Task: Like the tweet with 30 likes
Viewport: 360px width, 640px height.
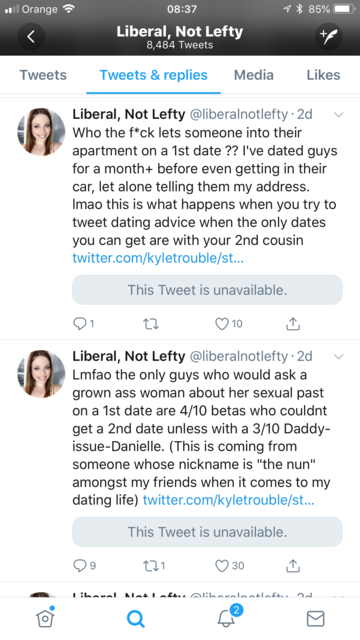Action: click(229, 565)
